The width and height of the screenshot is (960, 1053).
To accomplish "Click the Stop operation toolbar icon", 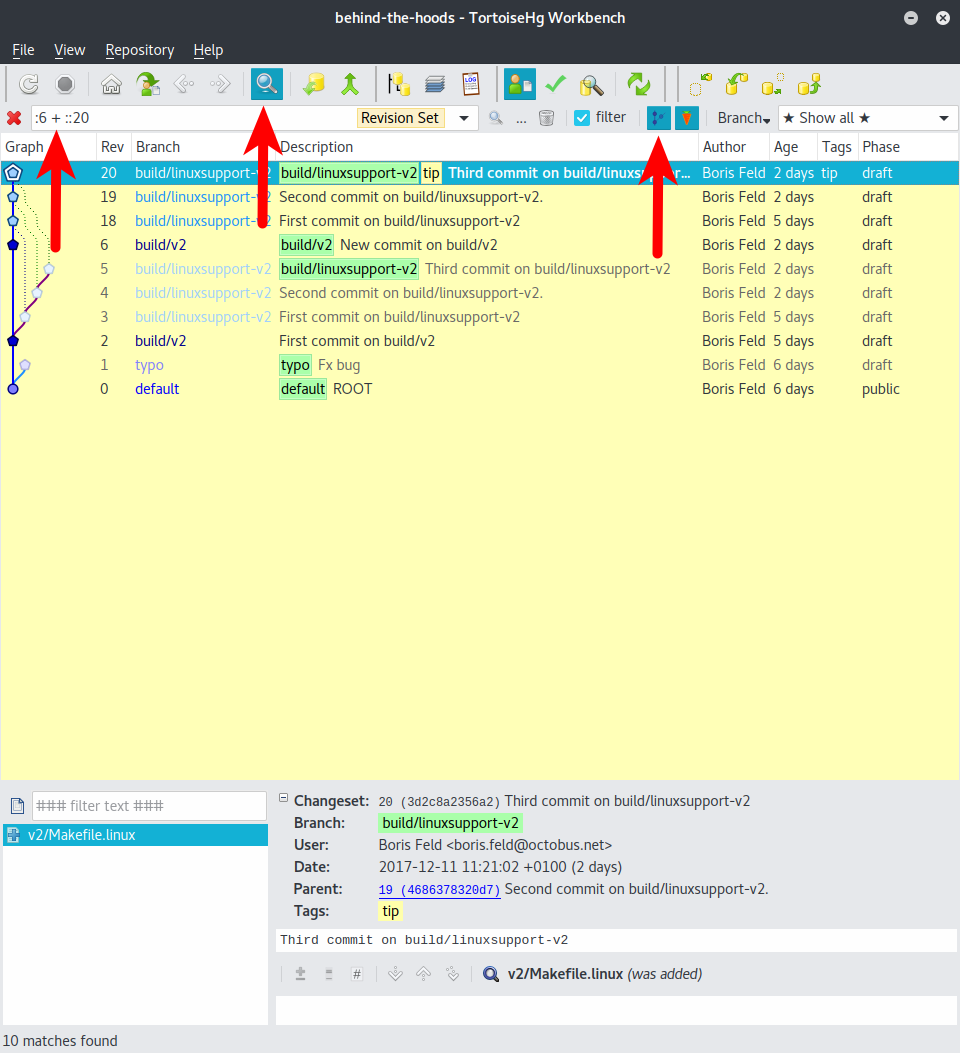I will (65, 85).
